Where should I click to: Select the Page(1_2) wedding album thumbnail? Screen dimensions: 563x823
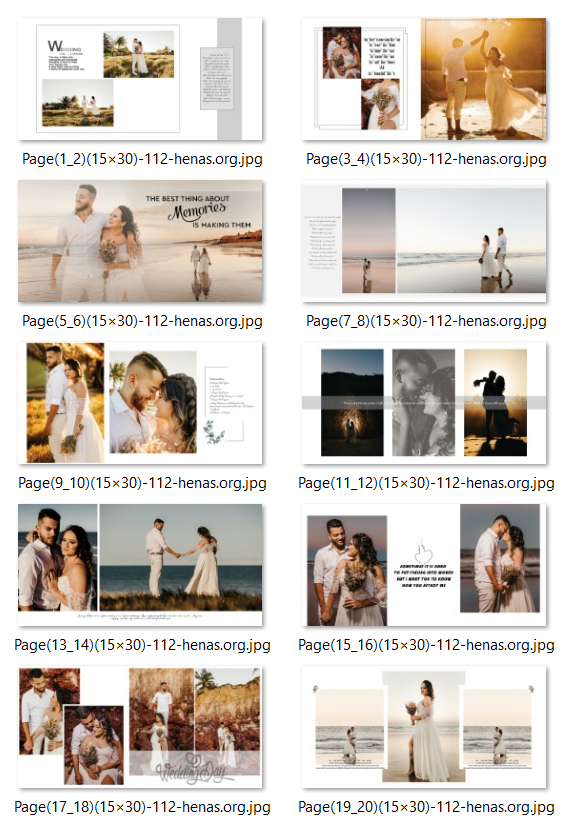tap(140, 79)
